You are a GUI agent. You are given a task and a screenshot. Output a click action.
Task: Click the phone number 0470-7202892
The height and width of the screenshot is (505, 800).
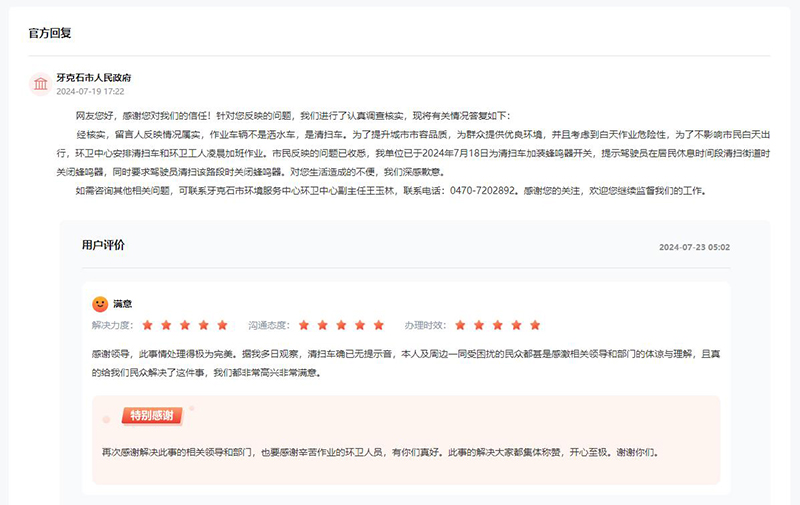coord(482,191)
